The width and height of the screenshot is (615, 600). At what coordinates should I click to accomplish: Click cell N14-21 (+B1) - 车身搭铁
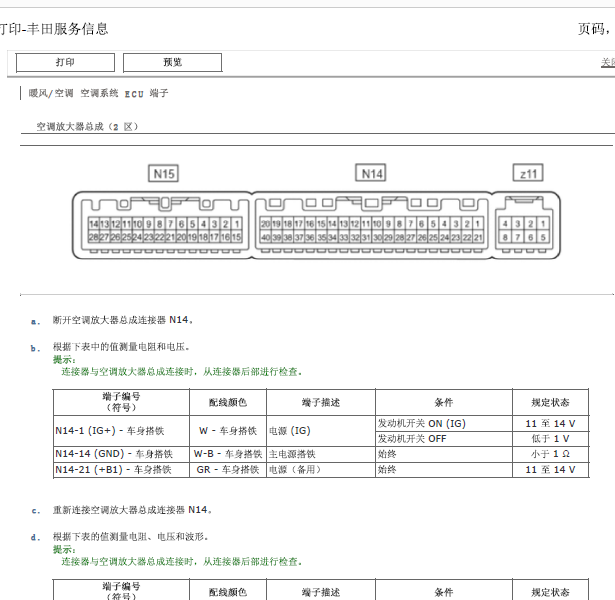pyautogui.click(x=121, y=470)
